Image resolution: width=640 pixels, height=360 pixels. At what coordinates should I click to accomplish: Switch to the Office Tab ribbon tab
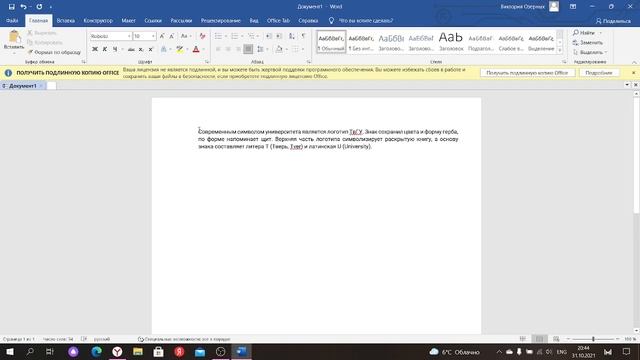pos(278,20)
